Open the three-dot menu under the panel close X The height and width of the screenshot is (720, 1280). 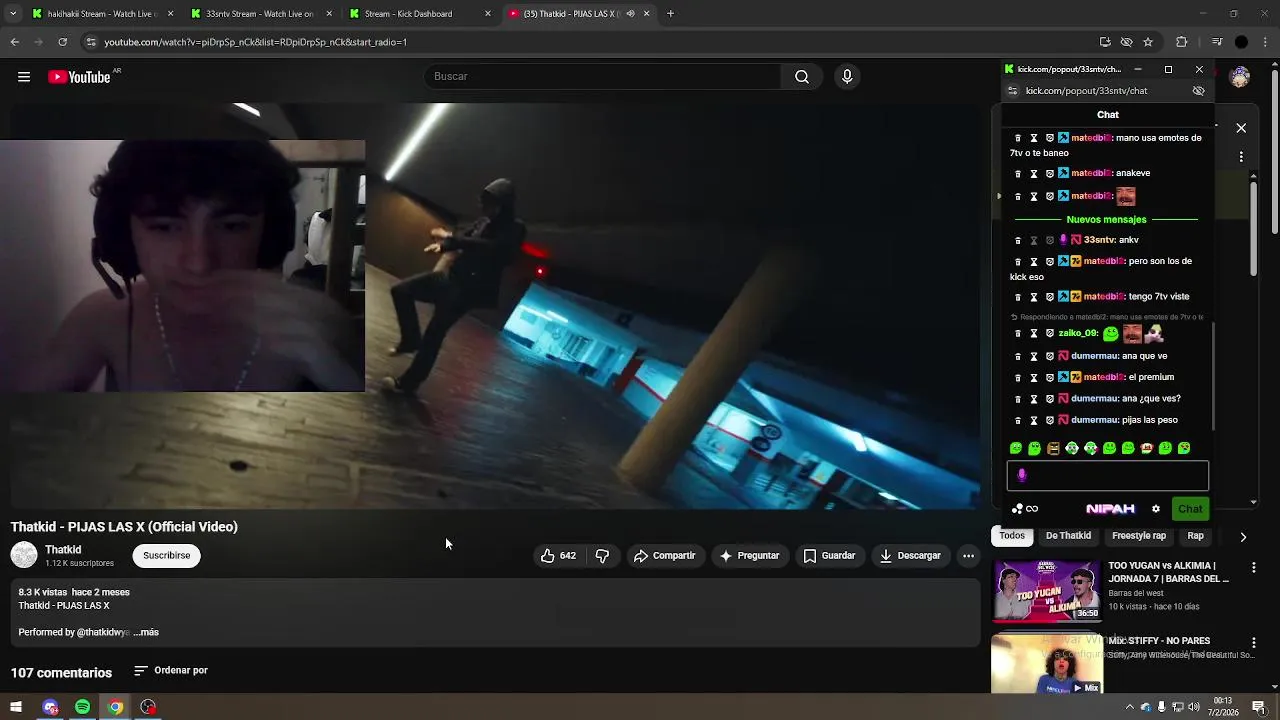[x=1241, y=157]
